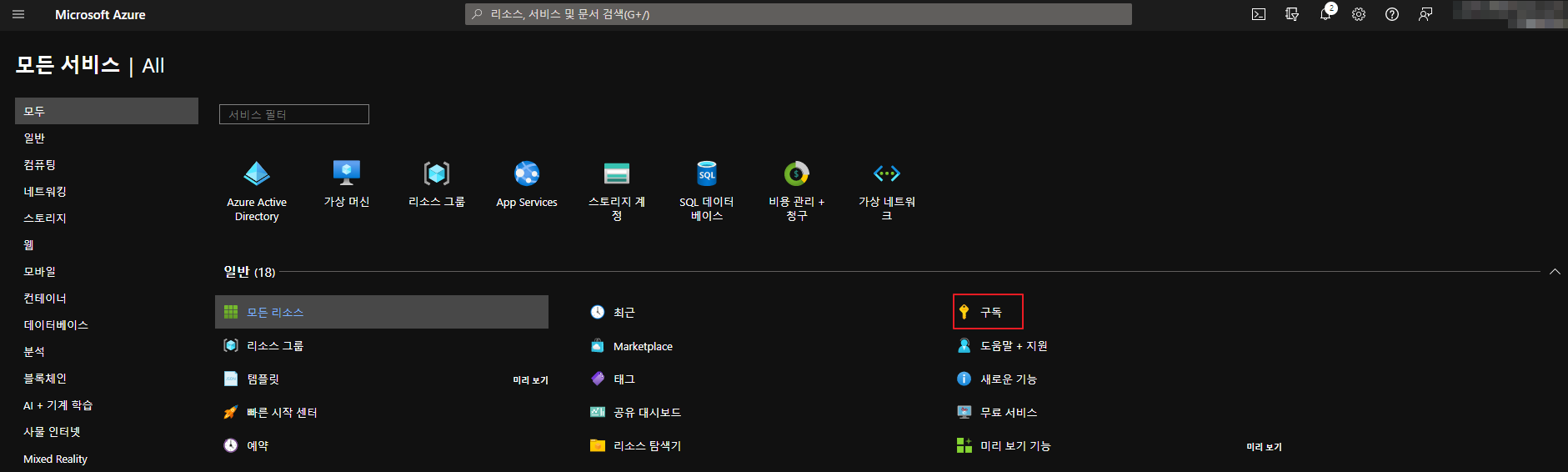
Task: Open the SQL 데이터베이스 icon
Action: [x=706, y=173]
